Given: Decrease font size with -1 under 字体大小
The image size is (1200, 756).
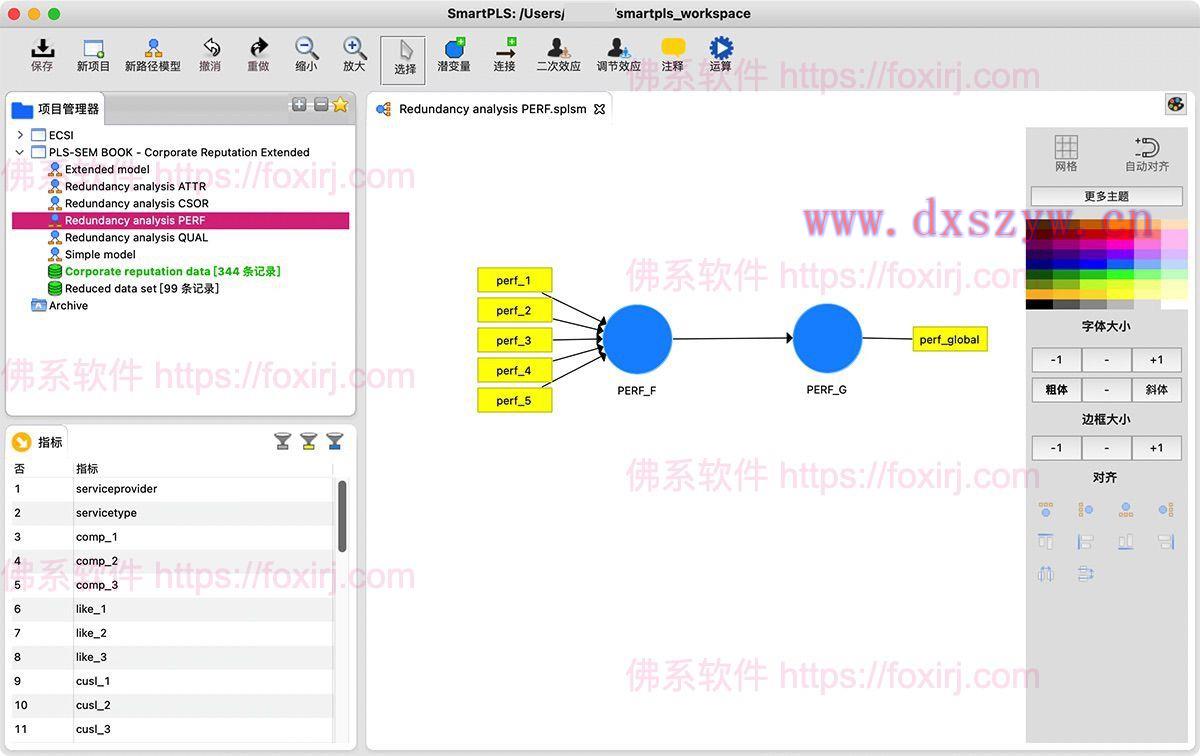Looking at the screenshot, I should (1056, 360).
